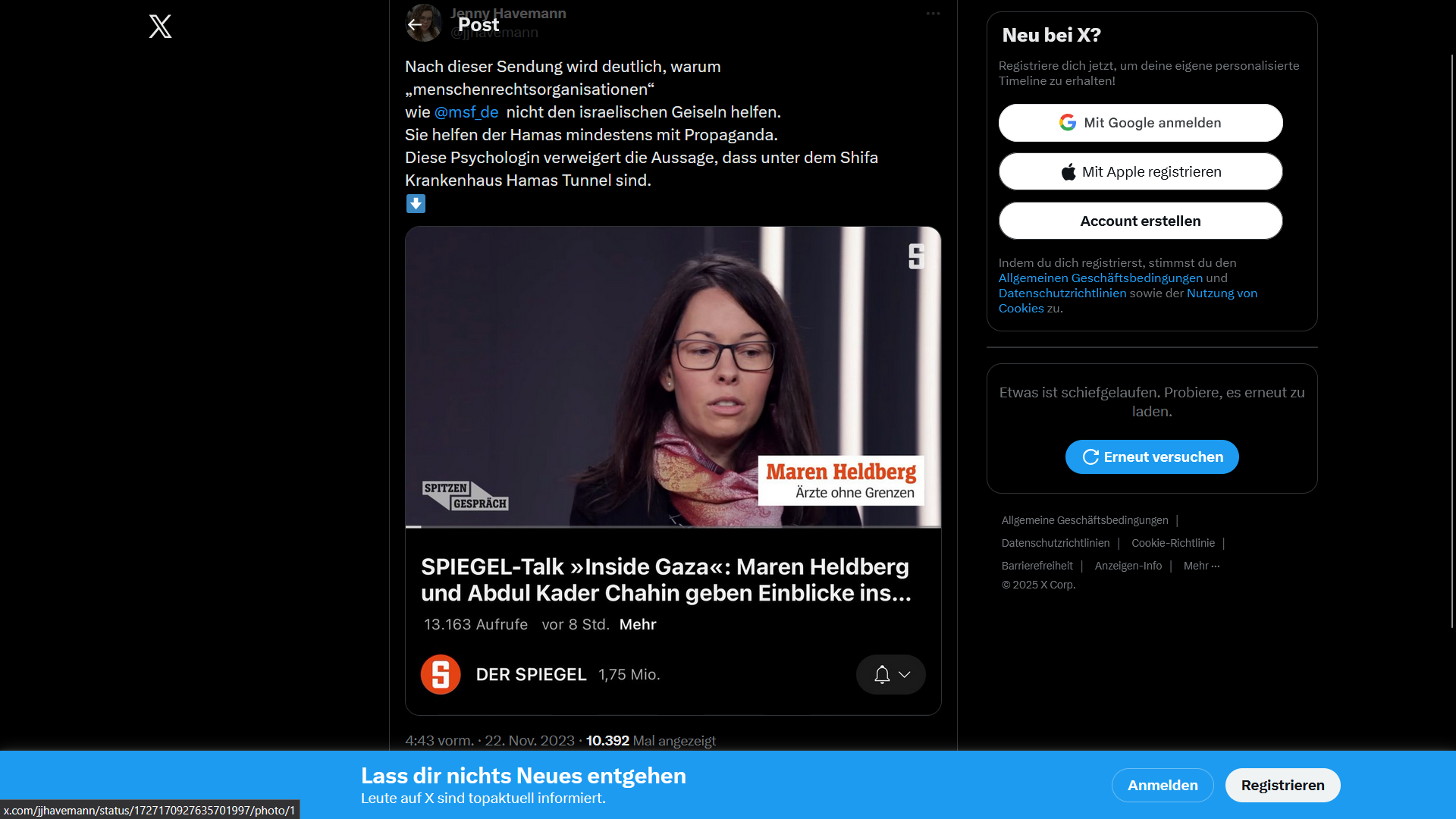The height and width of the screenshot is (819, 1456).
Task: Open the @msf_de mention link
Action: [466, 112]
